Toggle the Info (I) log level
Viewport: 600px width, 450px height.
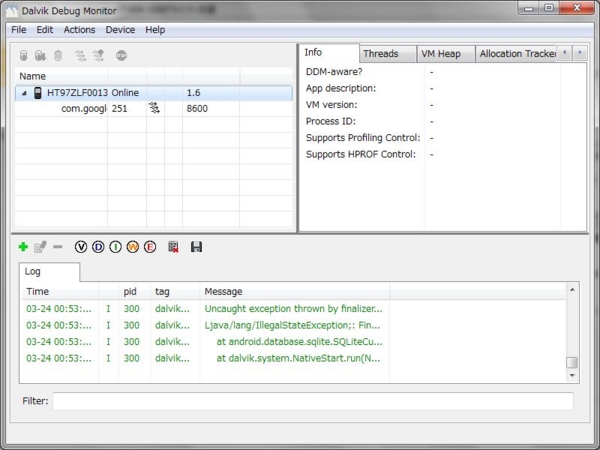(x=115, y=247)
